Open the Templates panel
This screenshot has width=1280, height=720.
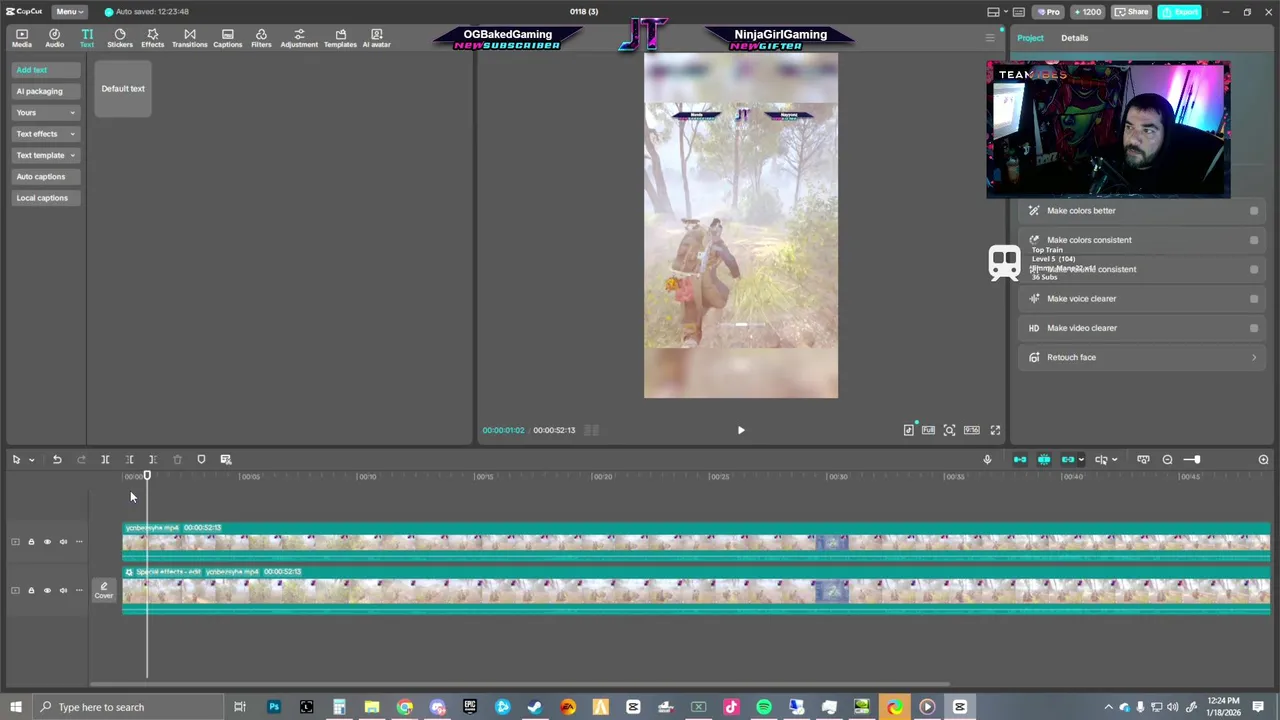pos(340,38)
